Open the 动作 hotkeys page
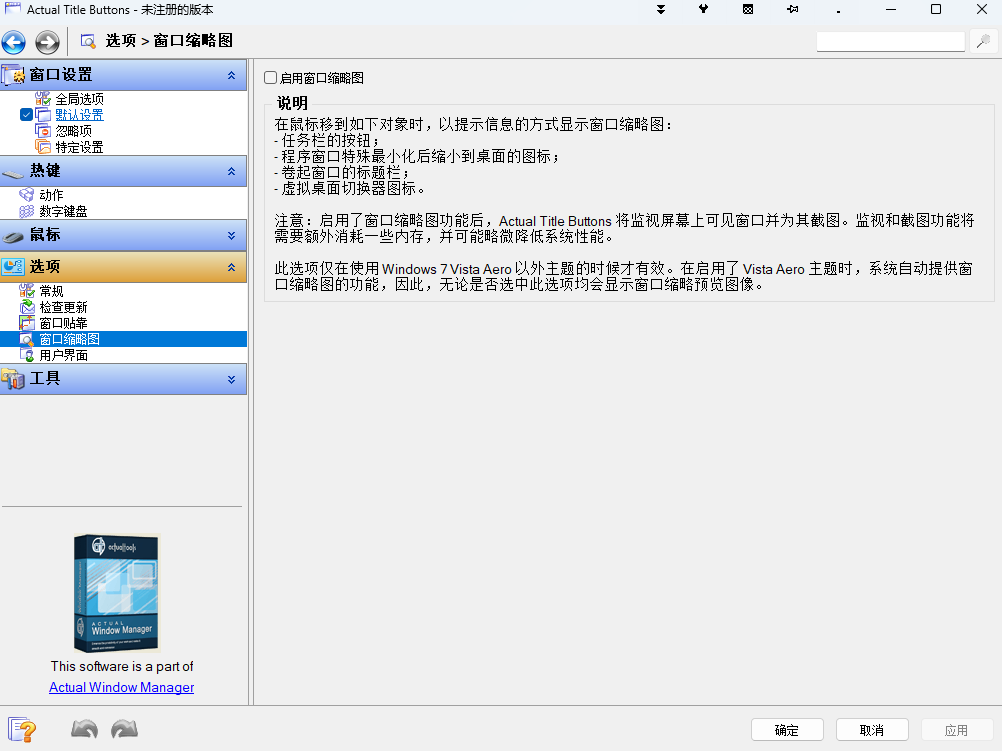 click(51, 194)
